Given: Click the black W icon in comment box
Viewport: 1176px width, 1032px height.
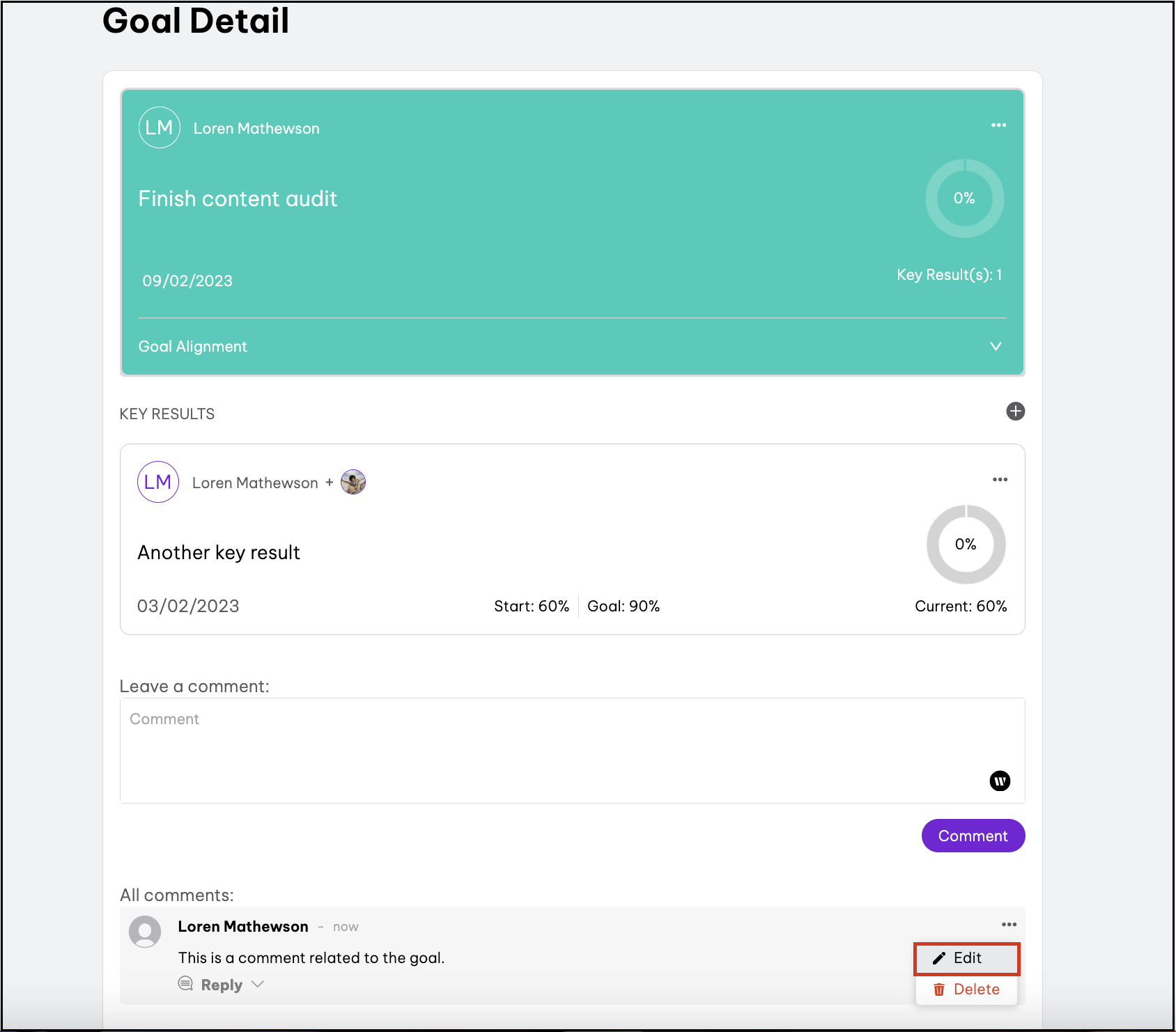Looking at the screenshot, I should coord(1000,781).
